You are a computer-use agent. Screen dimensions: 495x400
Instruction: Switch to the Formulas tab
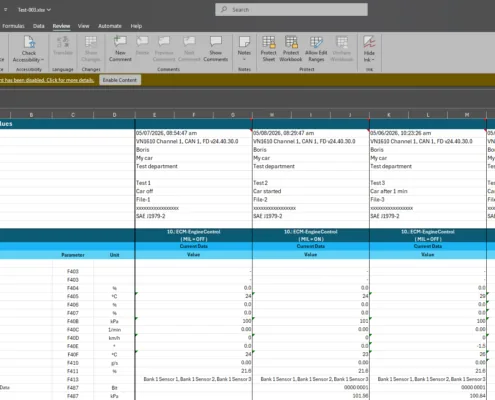(13, 26)
